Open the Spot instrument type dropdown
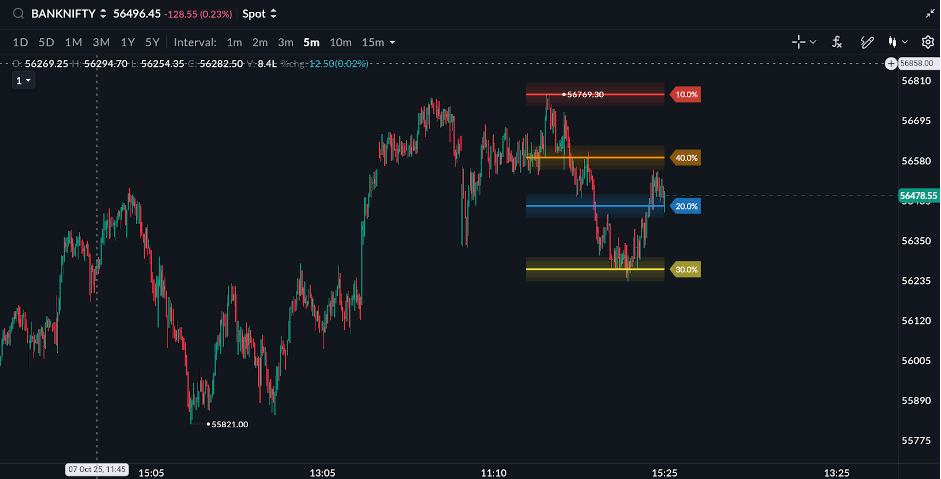Viewport: 941px width, 479px height. point(260,14)
